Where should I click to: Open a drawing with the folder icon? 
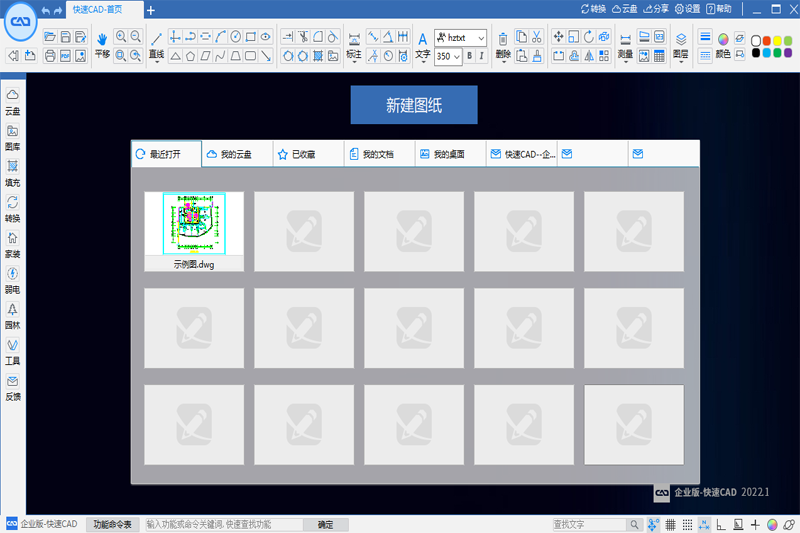pyautogui.click(x=49, y=37)
